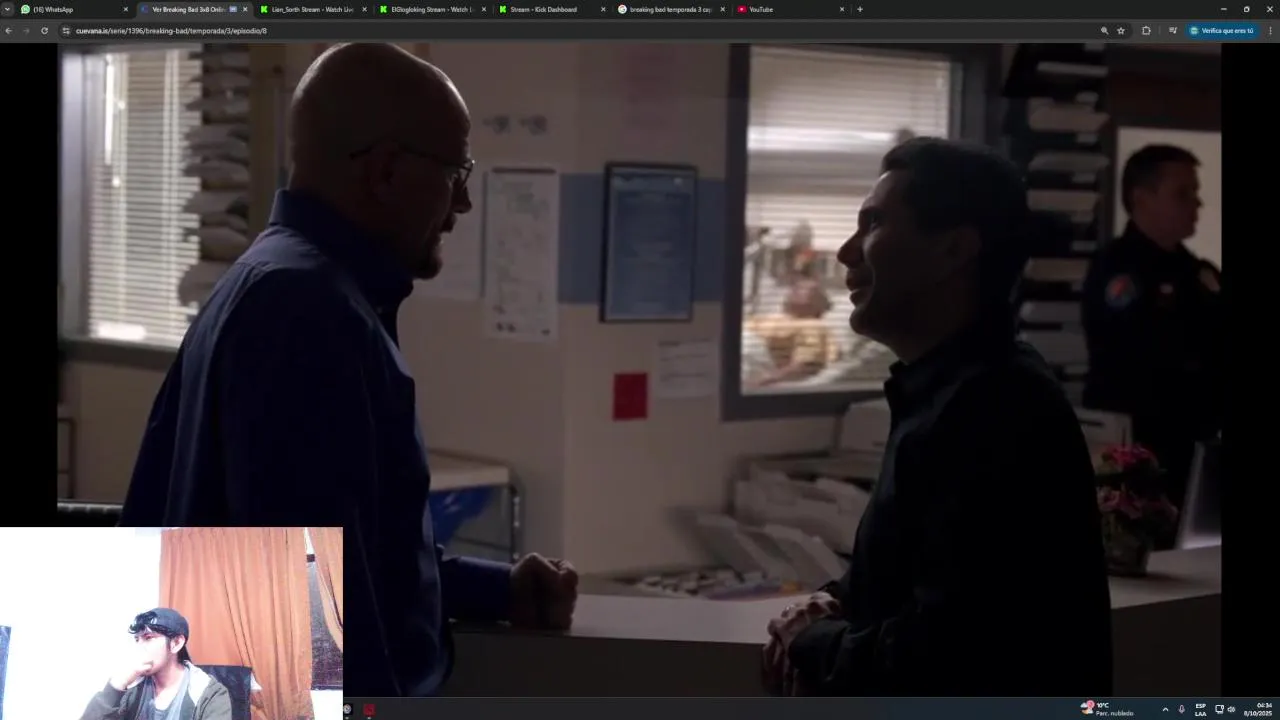Screen dimensions: 1280x720
Task: Expand the tab search dropdown
Action: [7, 9]
